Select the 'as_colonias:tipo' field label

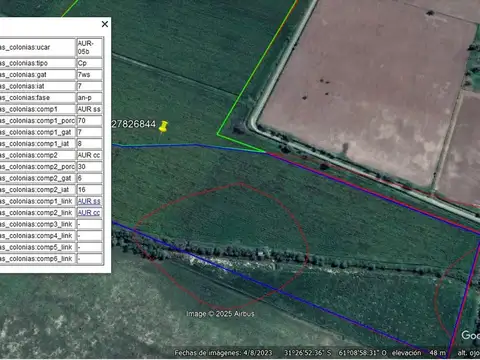(24, 63)
